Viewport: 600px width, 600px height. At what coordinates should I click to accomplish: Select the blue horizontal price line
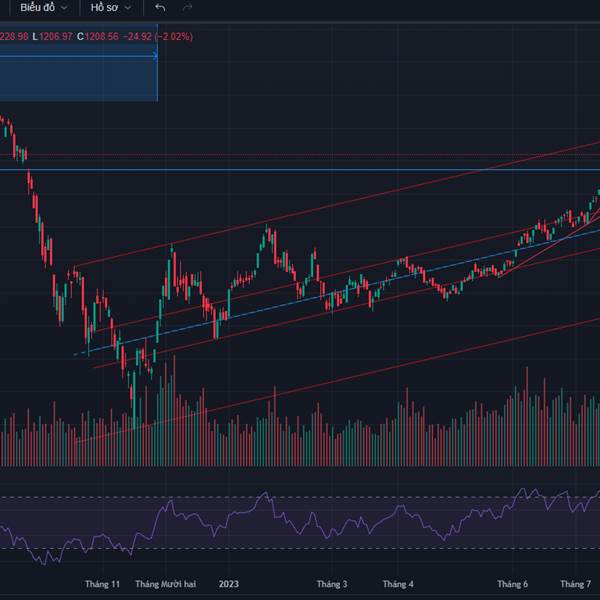pyautogui.click(x=300, y=170)
